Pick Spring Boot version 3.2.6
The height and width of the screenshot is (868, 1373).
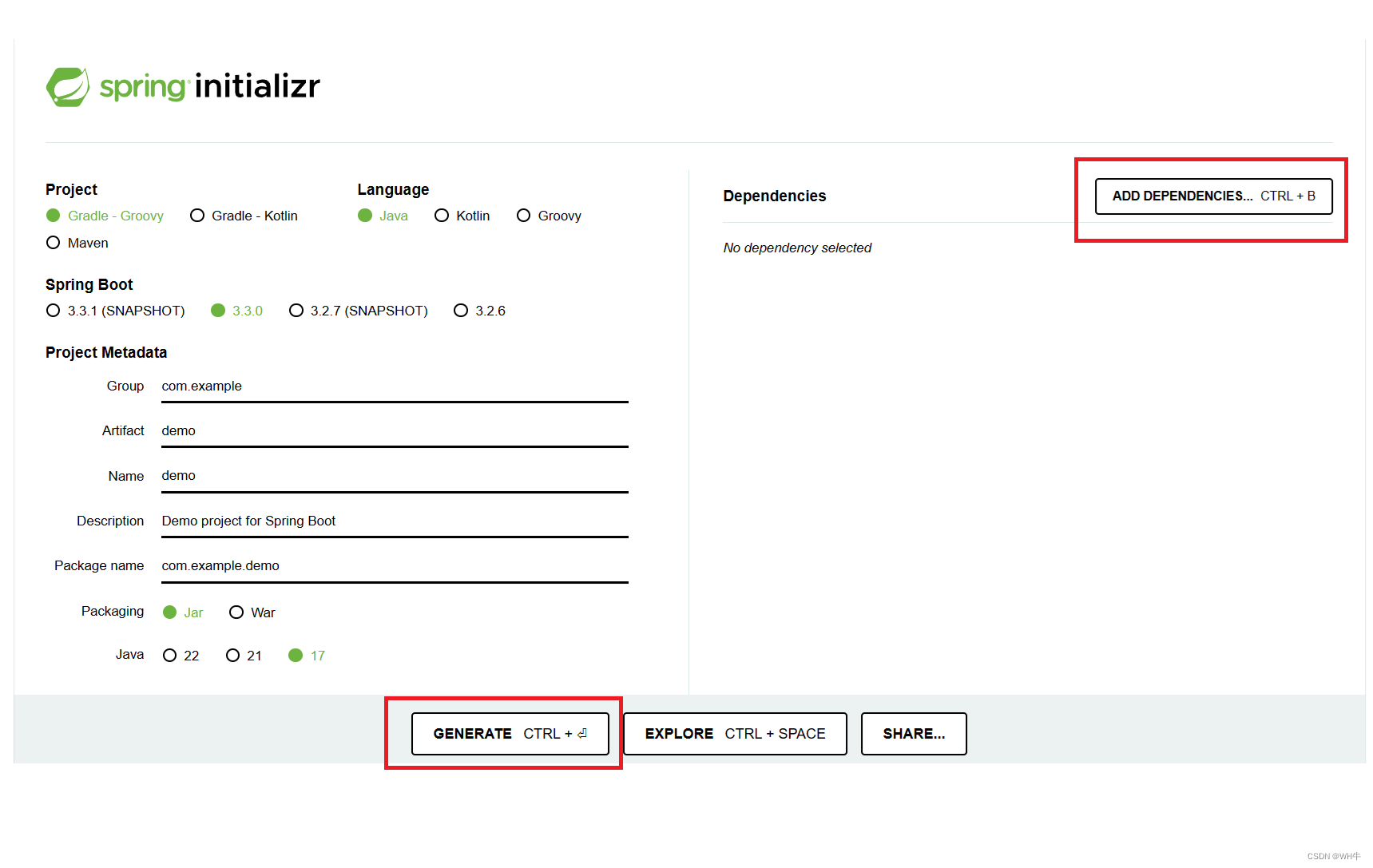(x=479, y=311)
